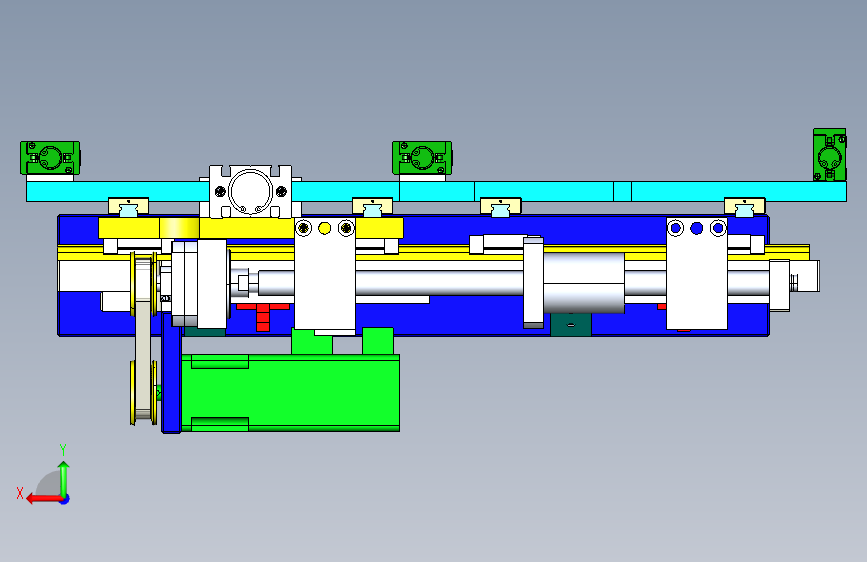Select the leftmost pale yellow guide carriage
This screenshot has width=867, height=562.
tap(128, 206)
